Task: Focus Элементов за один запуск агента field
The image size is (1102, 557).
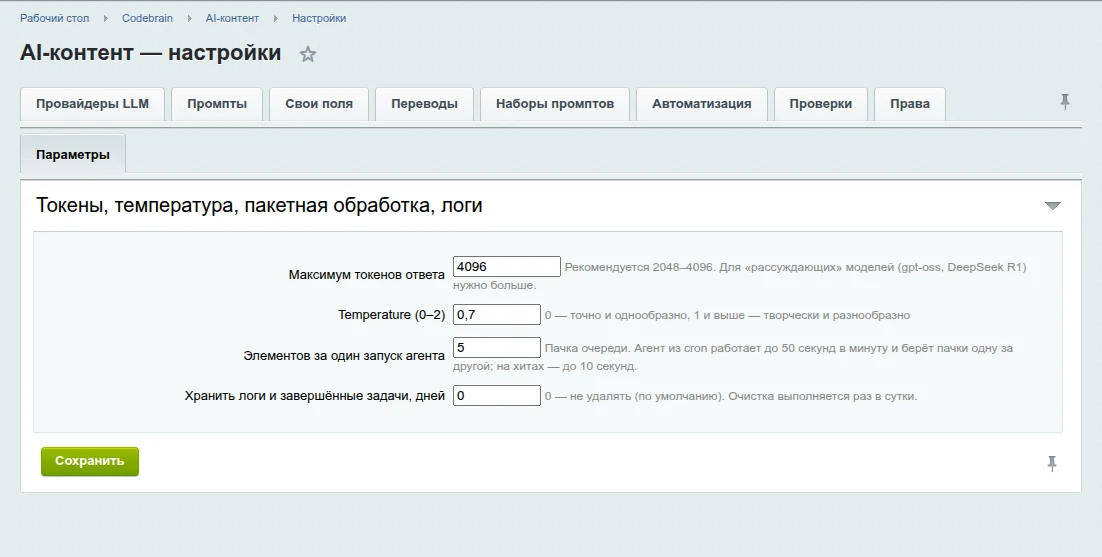Action: point(497,348)
